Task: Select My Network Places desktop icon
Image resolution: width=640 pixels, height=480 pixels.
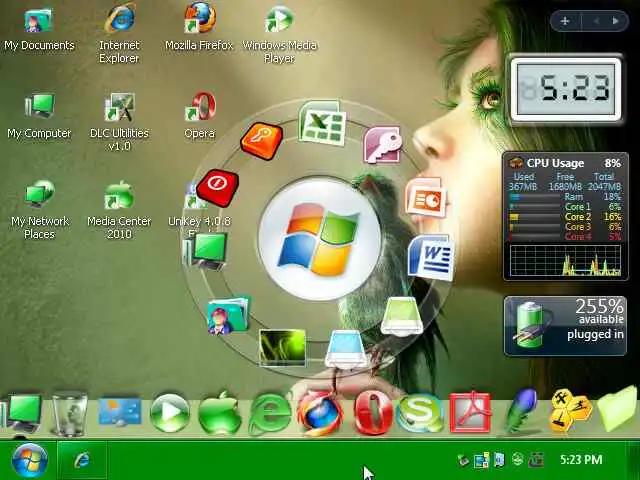Action: click(39, 210)
